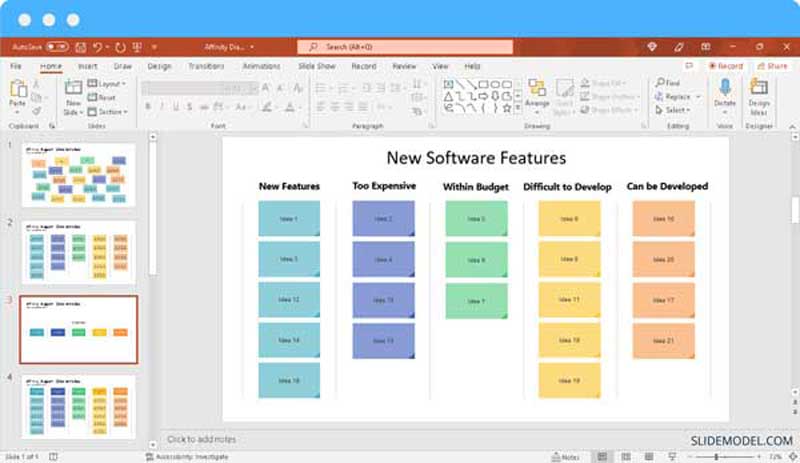The width and height of the screenshot is (800, 463).
Task: Select slide 2 thumbnail
Action: pyautogui.click(x=78, y=253)
